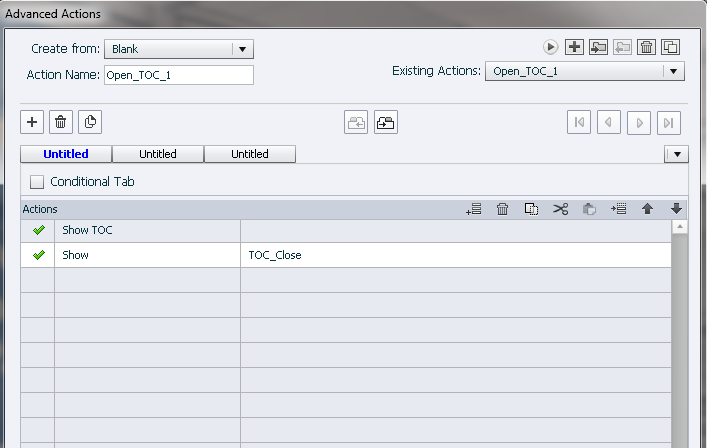Create a new action with the top-right plus icon
This screenshot has width=707, height=448.
pos(574,47)
